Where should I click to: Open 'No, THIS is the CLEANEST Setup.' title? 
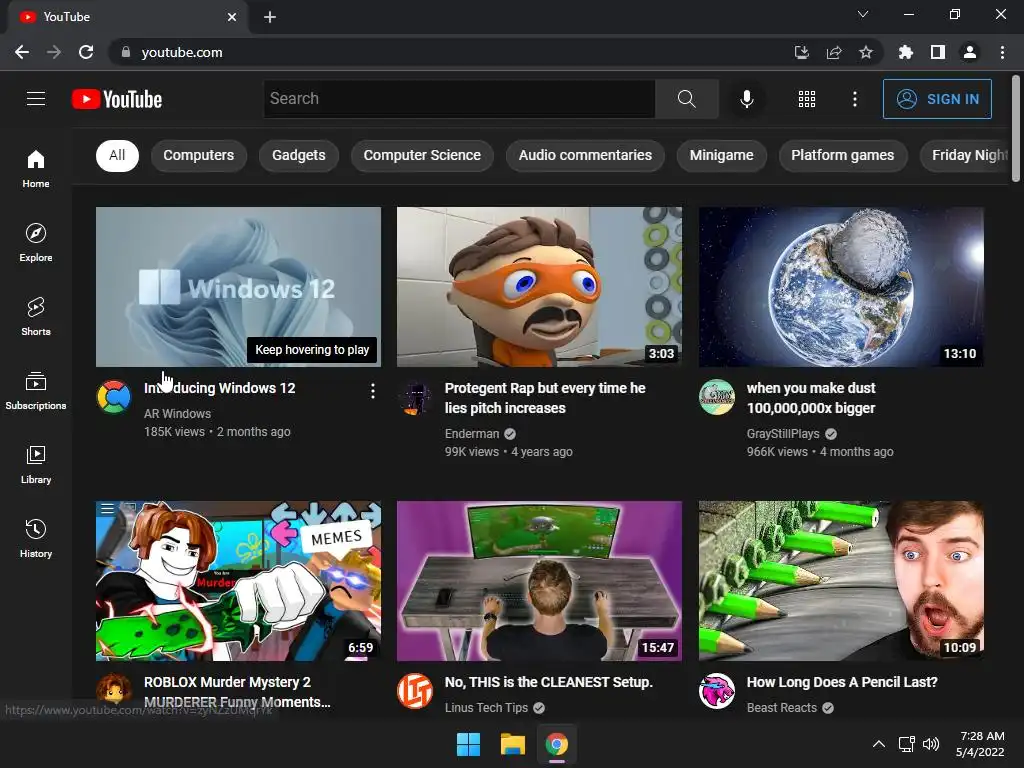pos(549,682)
